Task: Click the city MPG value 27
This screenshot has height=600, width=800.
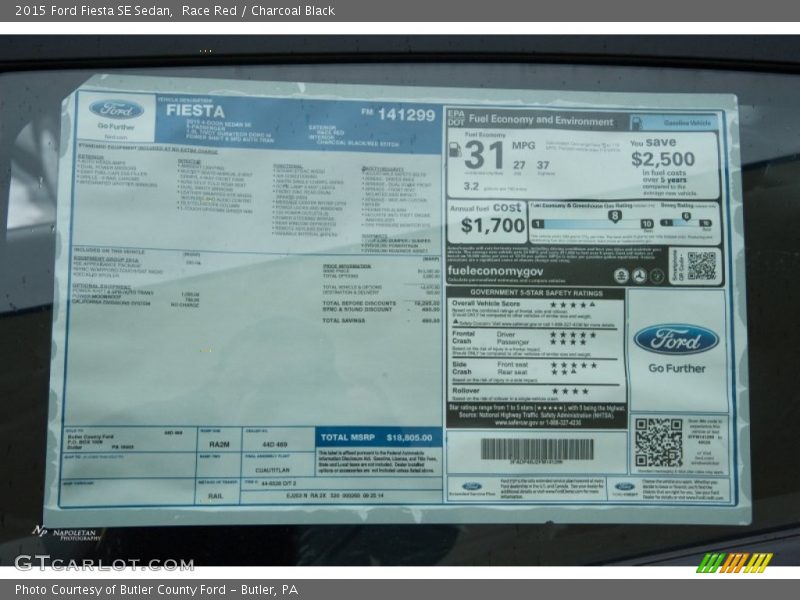Action: (x=519, y=165)
